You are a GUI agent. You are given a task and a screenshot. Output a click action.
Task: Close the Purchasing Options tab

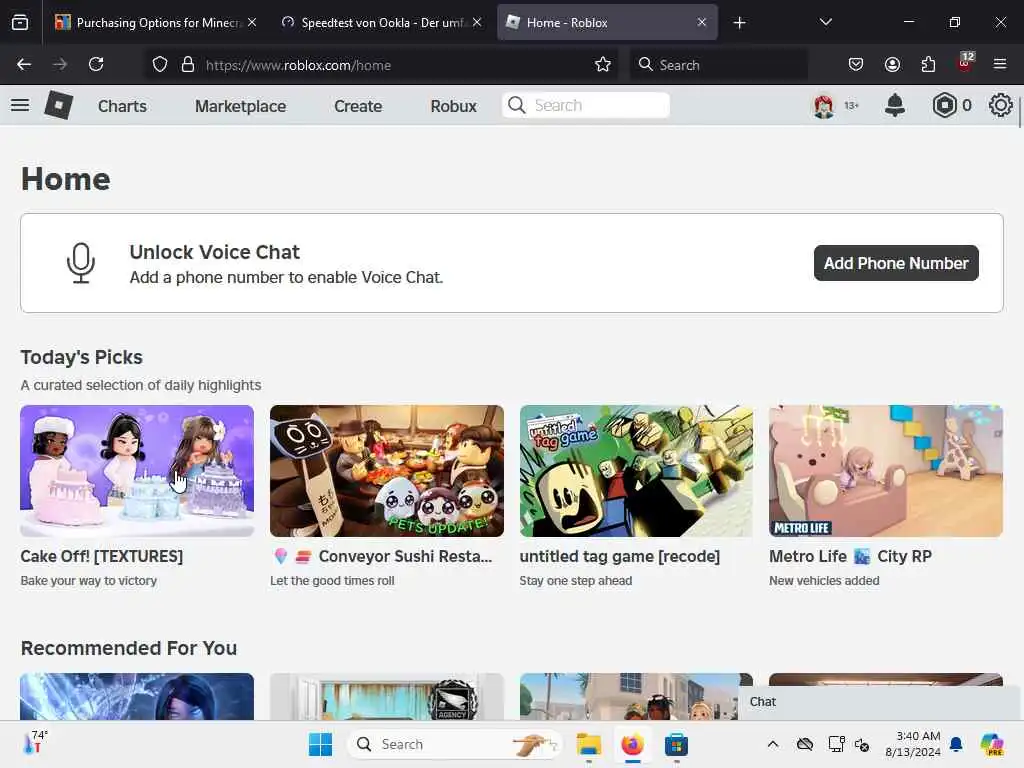(x=252, y=22)
